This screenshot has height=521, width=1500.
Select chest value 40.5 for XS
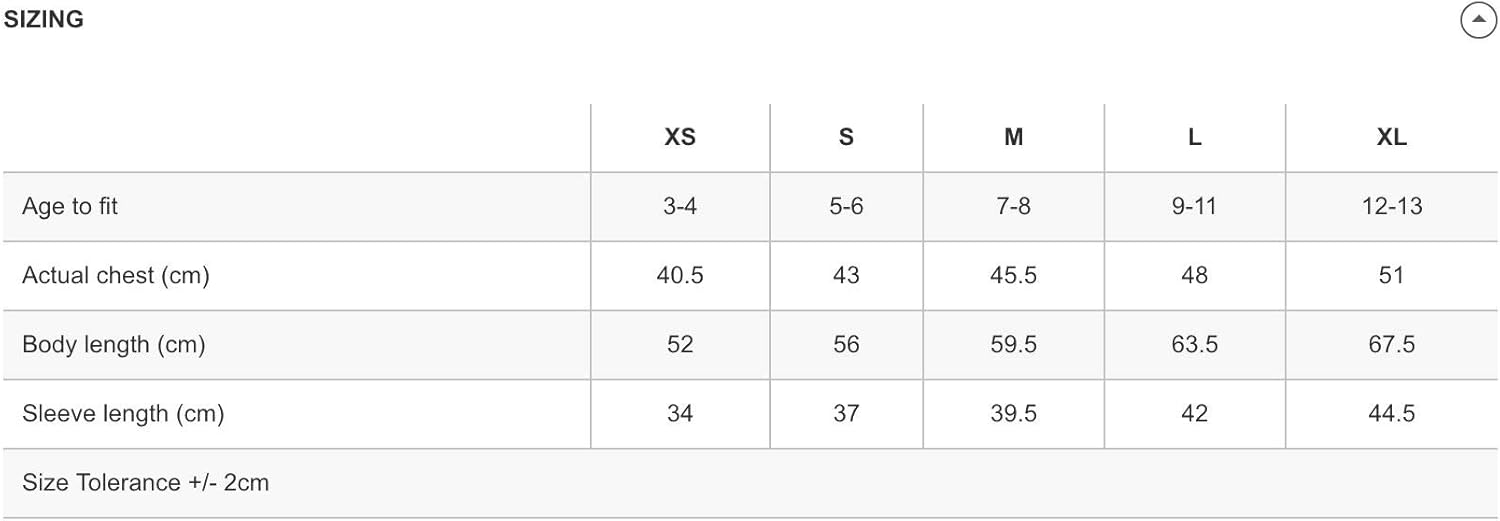tap(680, 276)
